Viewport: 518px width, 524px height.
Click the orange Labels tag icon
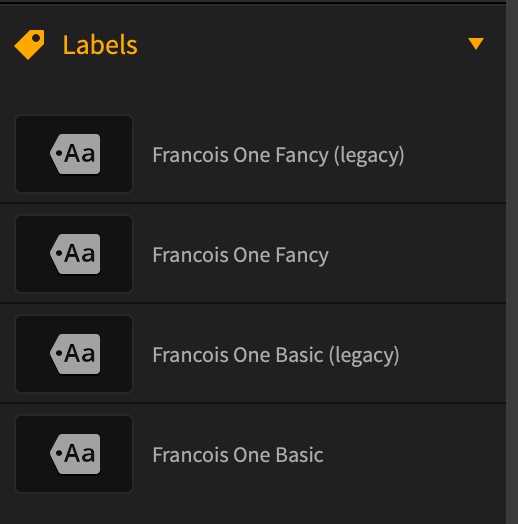click(29, 44)
